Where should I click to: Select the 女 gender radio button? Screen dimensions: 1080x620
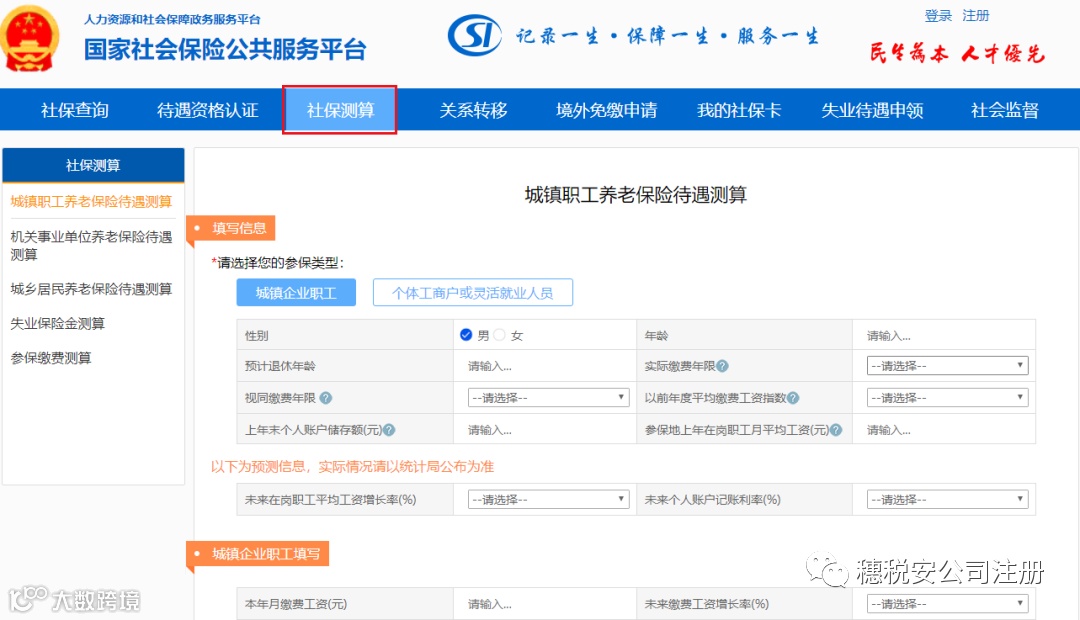point(499,335)
